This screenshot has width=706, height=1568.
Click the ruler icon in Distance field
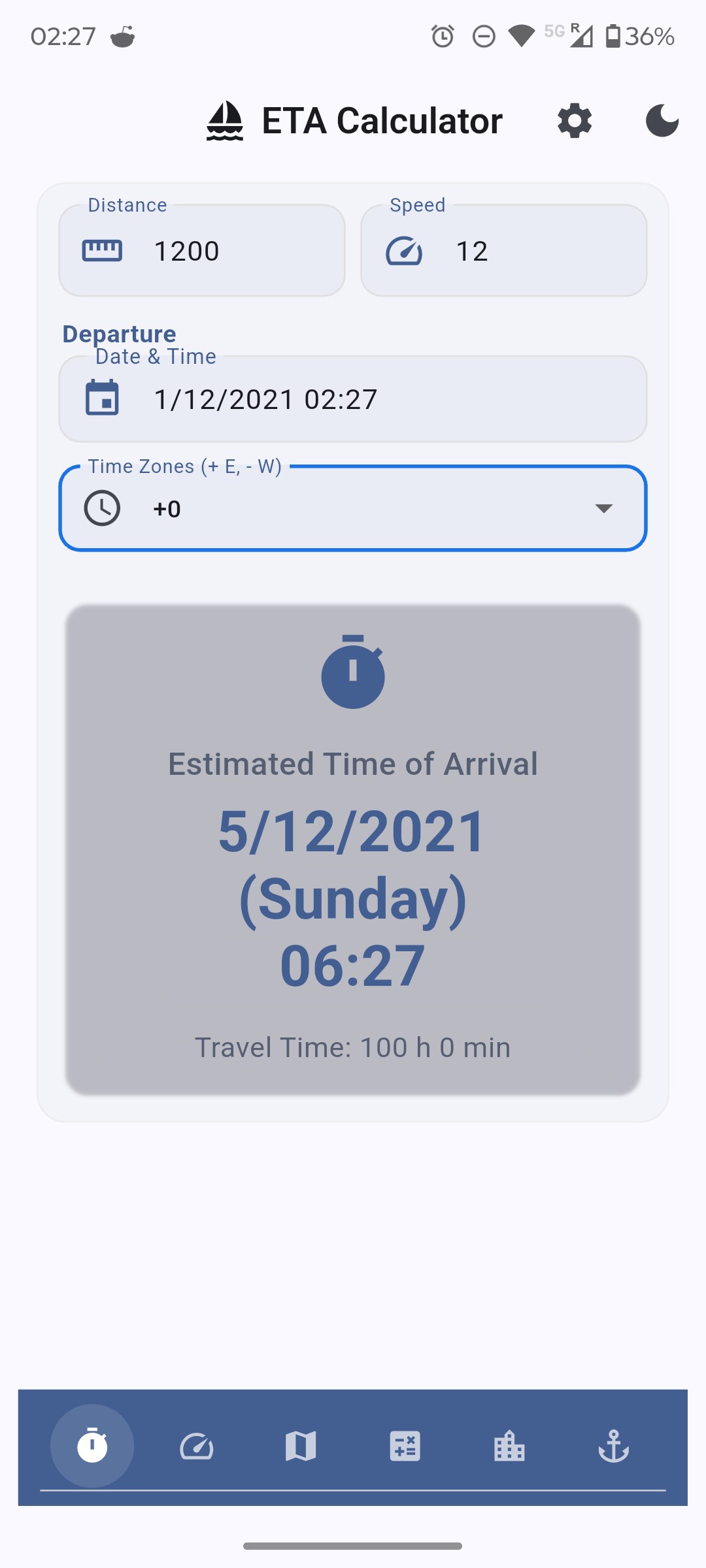[x=102, y=251]
